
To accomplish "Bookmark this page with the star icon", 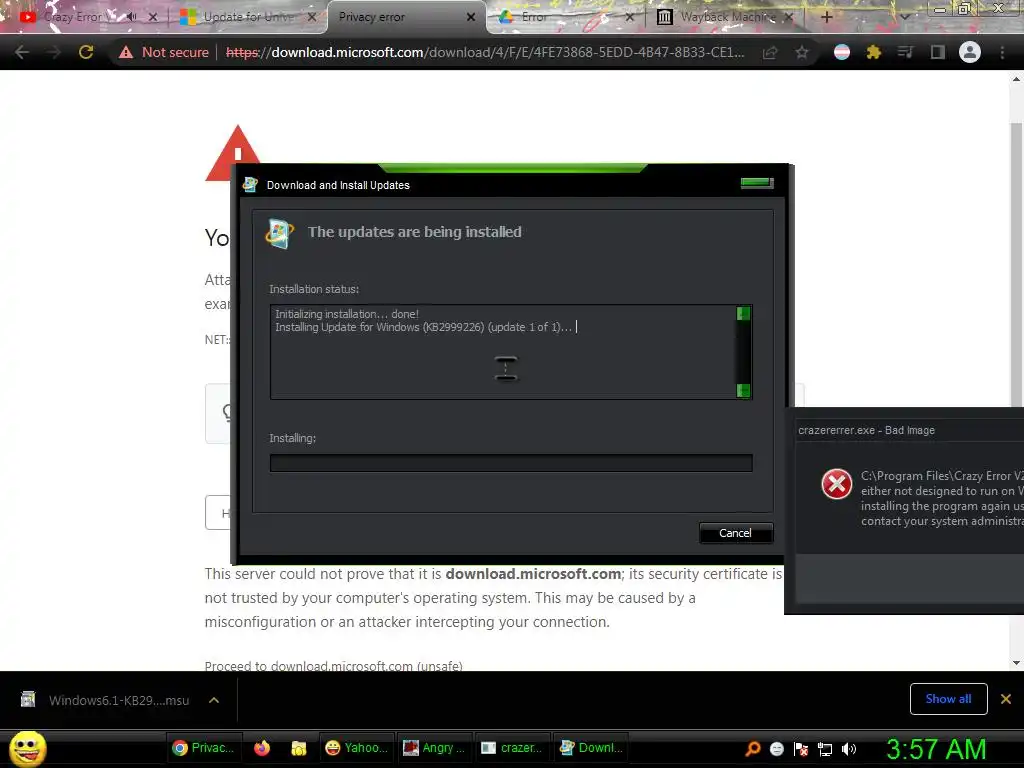I will (x=802, y=52).
